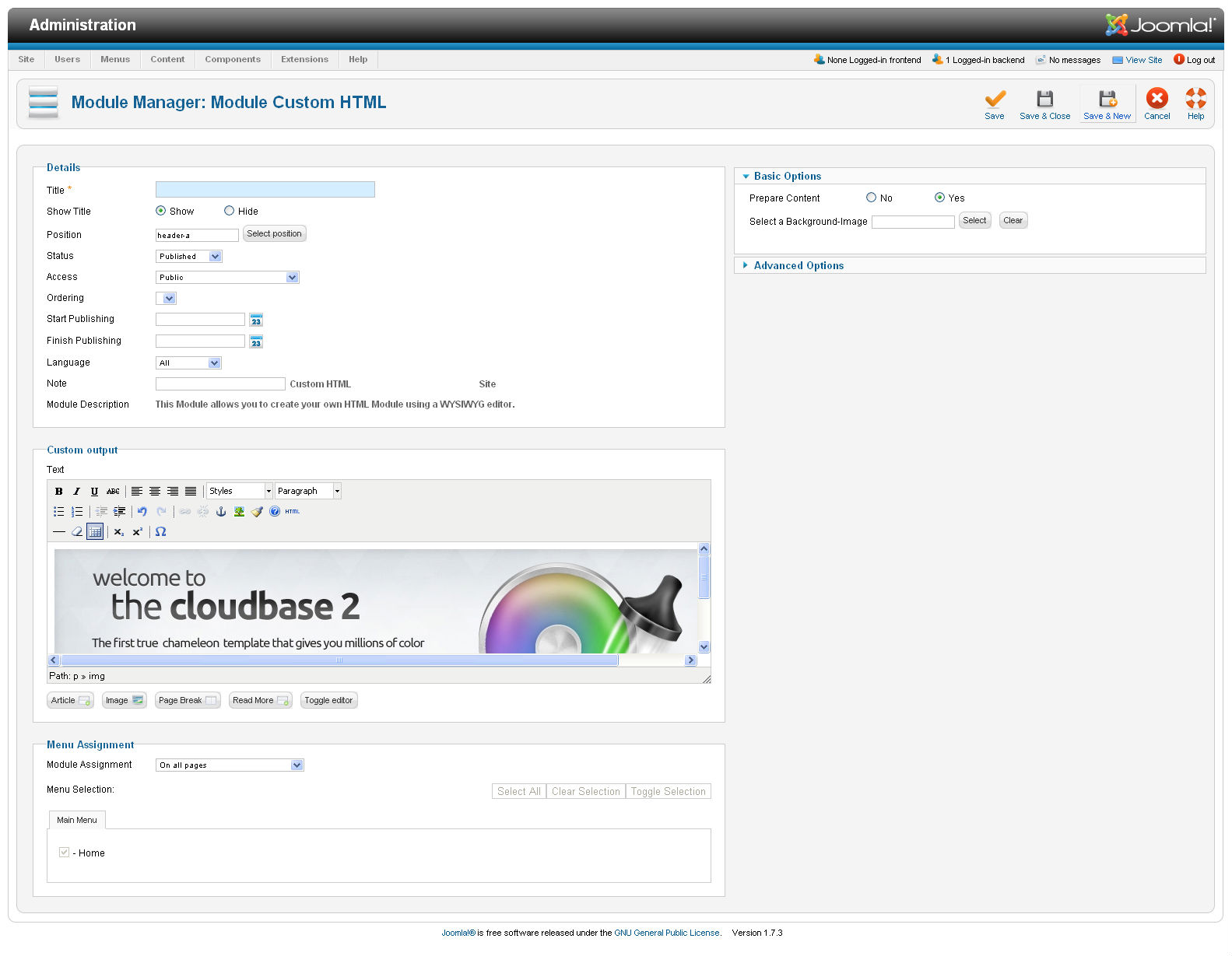Toggle italic formatting in the editor
Viewport: 1232px width, 956px height.
click(x=76, y=492)
